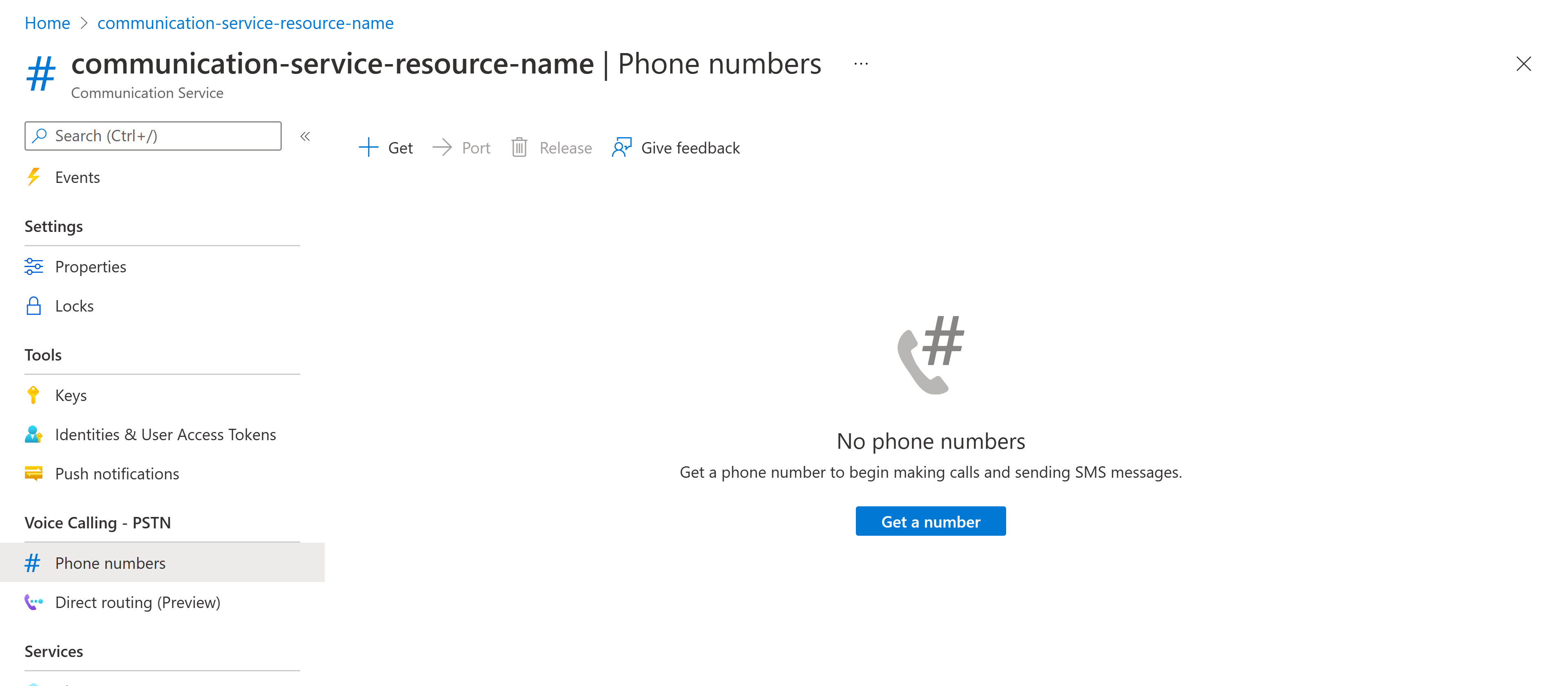Click the Push notifications icon
The height and width of the screenshot is (686, 1568).
(34, 472)
